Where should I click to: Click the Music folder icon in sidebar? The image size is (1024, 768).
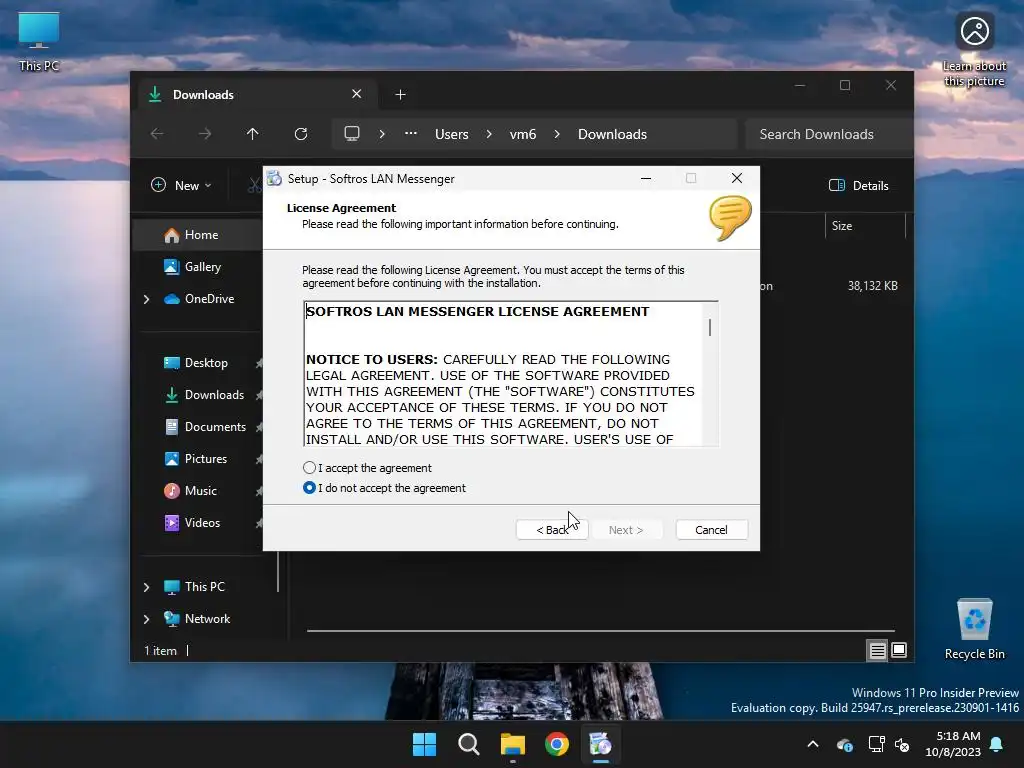pyautogui.click(x=172, y=490)
